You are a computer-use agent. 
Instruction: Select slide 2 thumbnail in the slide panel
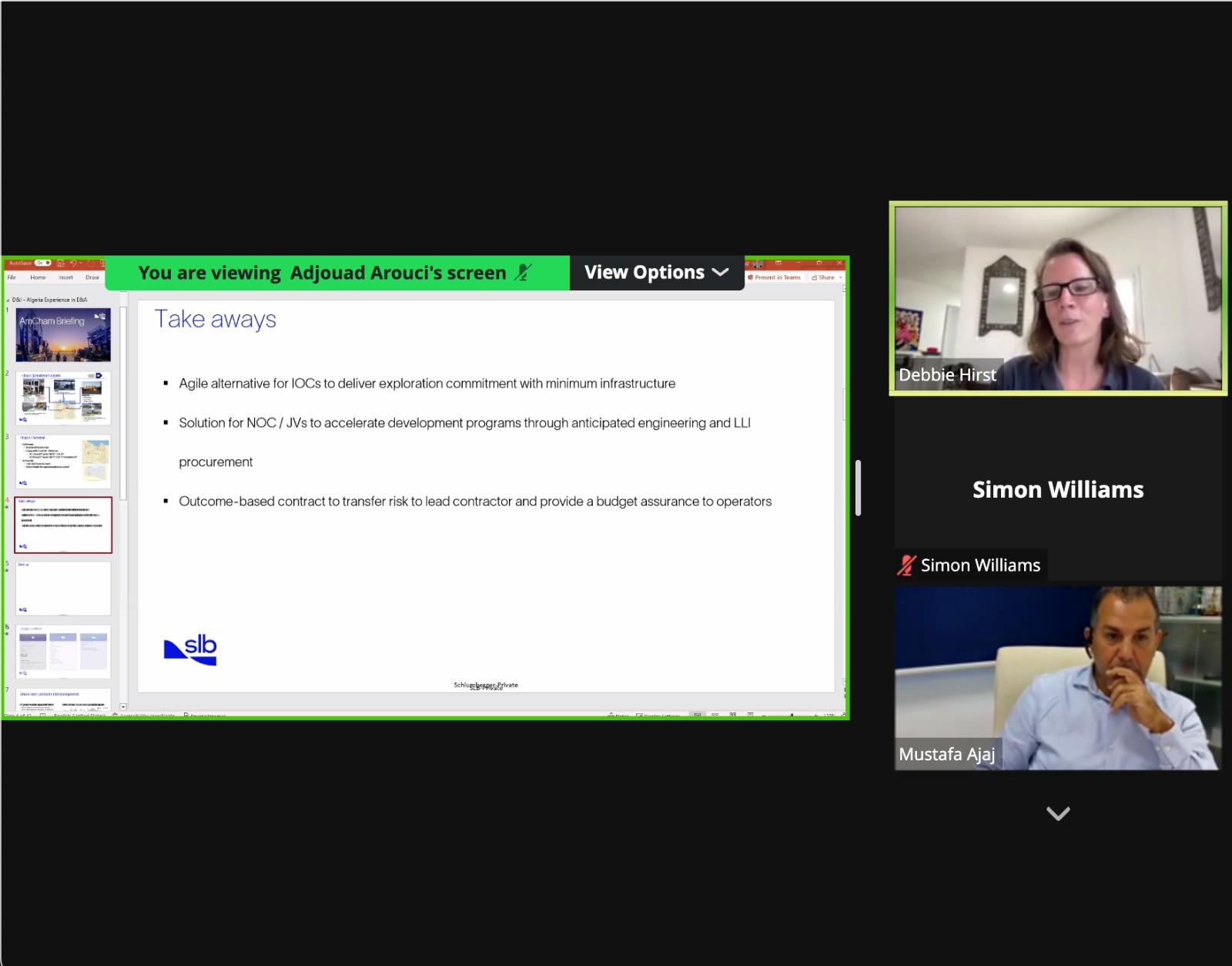tap(63, 398)
